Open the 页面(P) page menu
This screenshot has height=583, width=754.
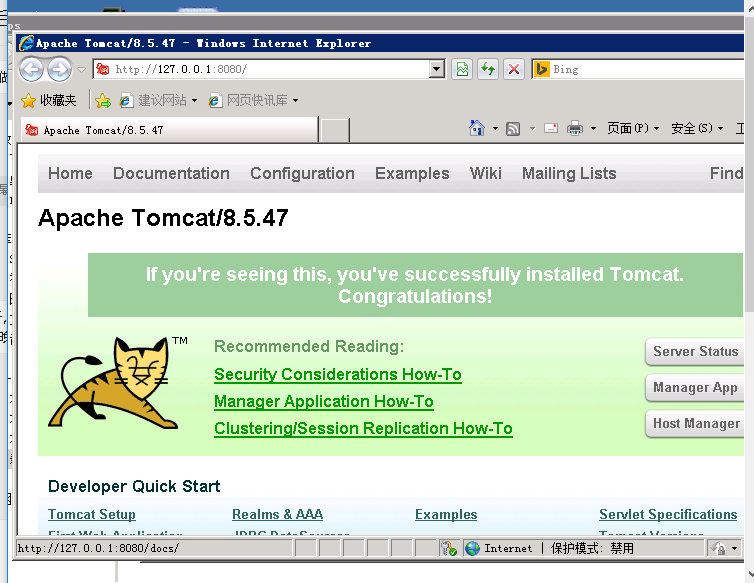(632, 128)
